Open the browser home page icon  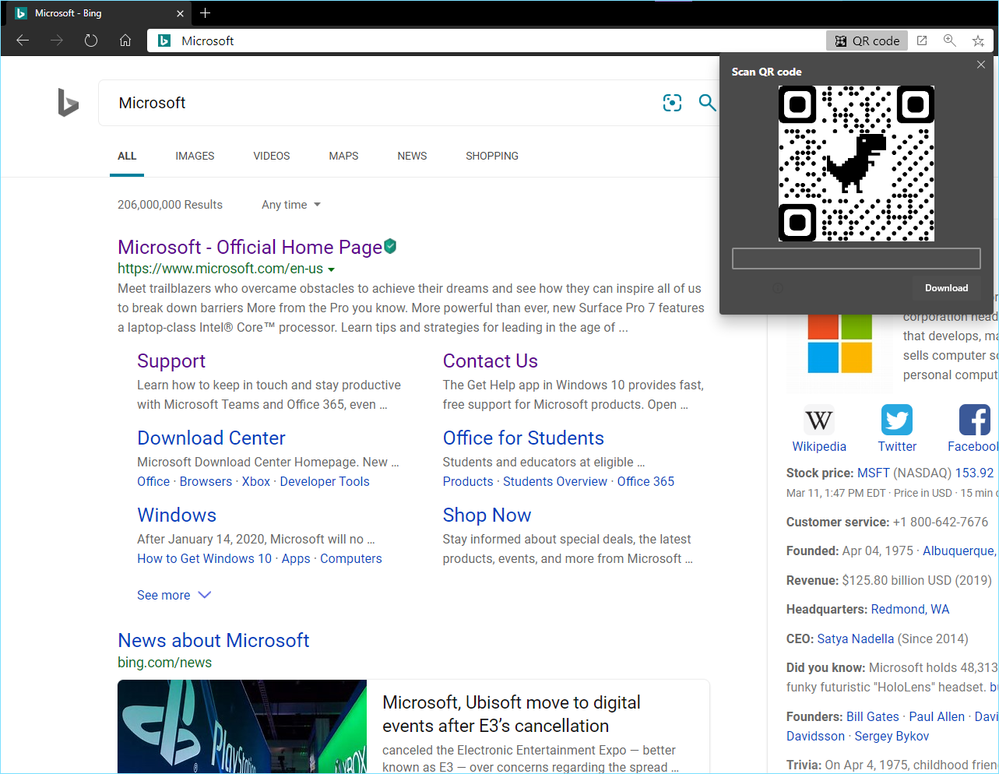tap(126, 41)
